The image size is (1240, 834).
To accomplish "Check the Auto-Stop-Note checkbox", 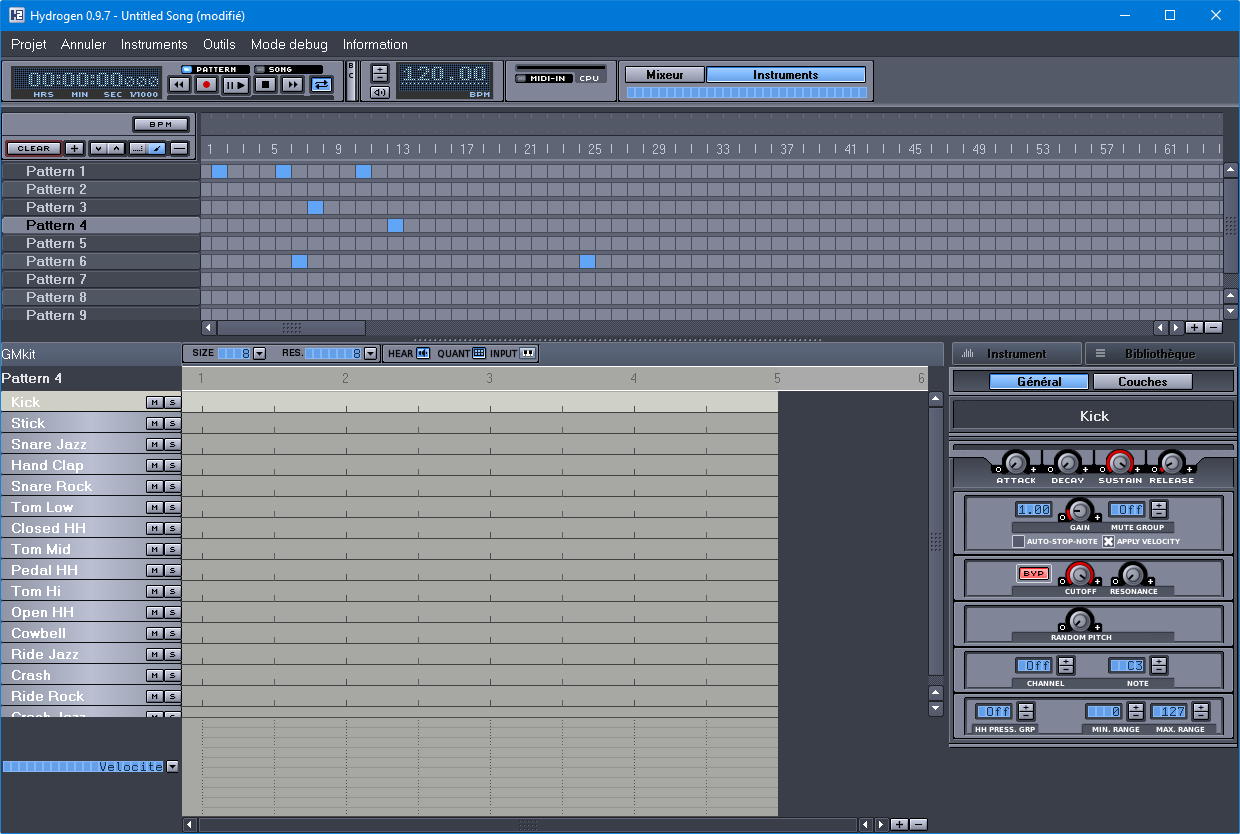I will [x=1018, y=541].
